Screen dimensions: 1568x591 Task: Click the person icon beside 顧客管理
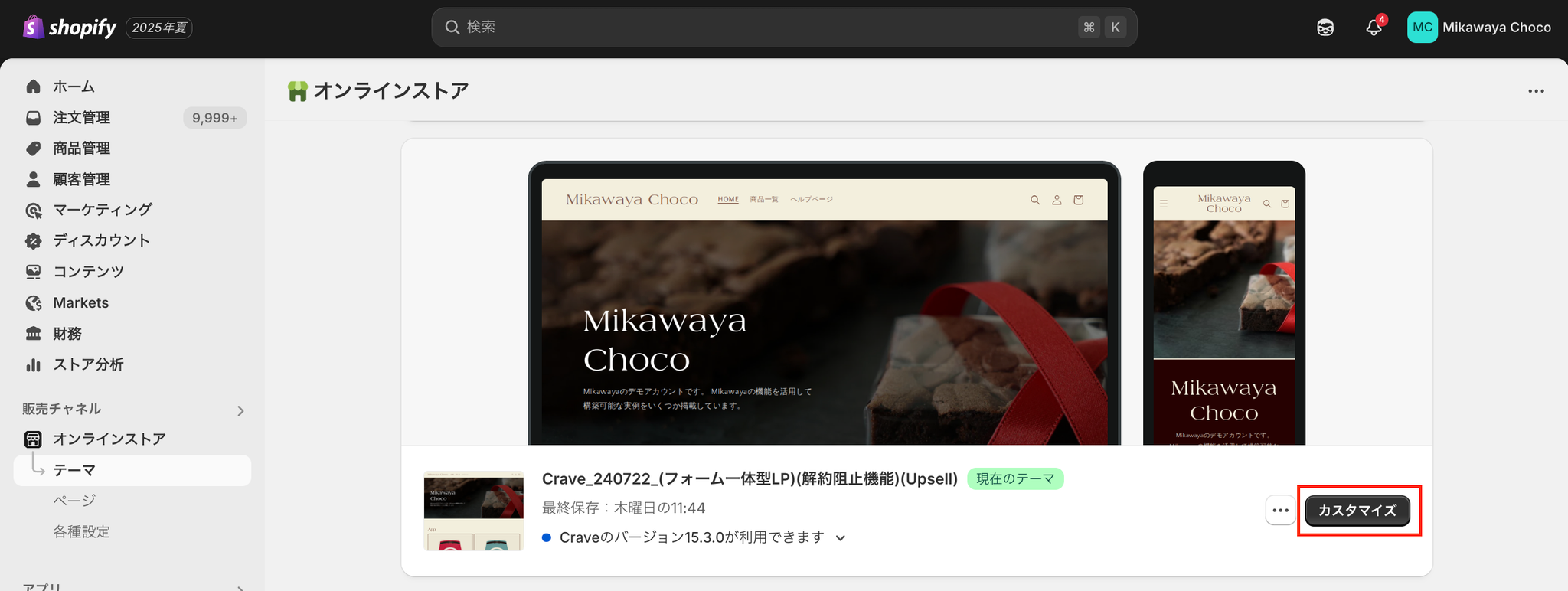(x=33, y=179)
